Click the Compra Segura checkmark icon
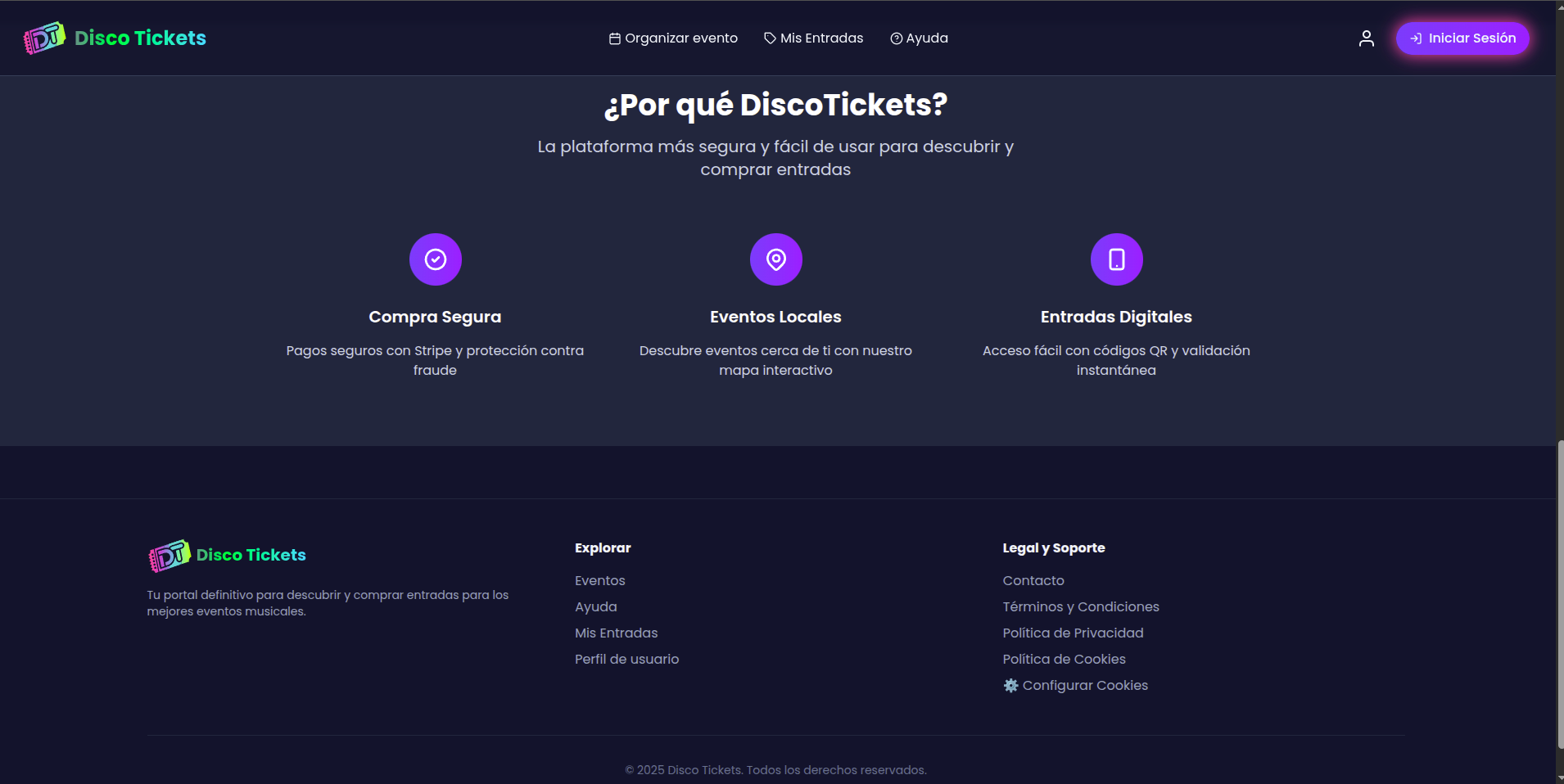 click(435, 259)
